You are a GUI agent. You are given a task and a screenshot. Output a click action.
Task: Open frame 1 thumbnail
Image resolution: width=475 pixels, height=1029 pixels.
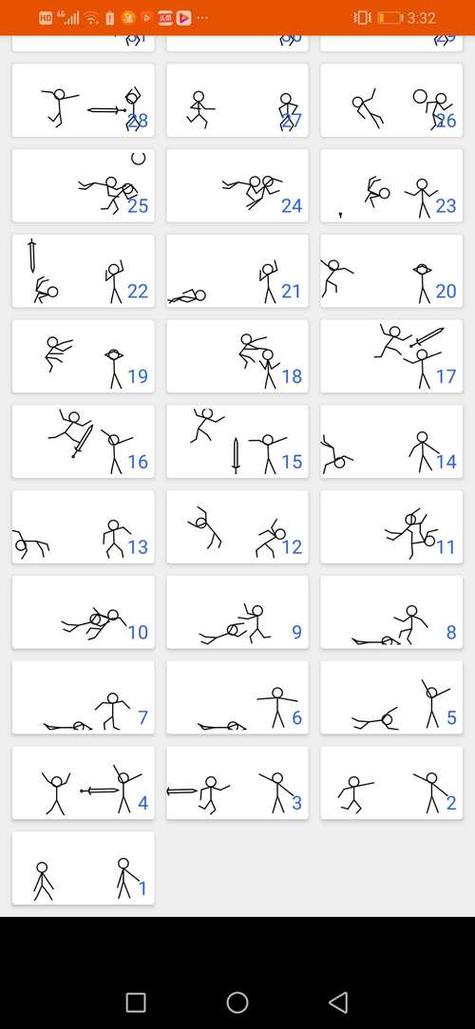point(83,868)
